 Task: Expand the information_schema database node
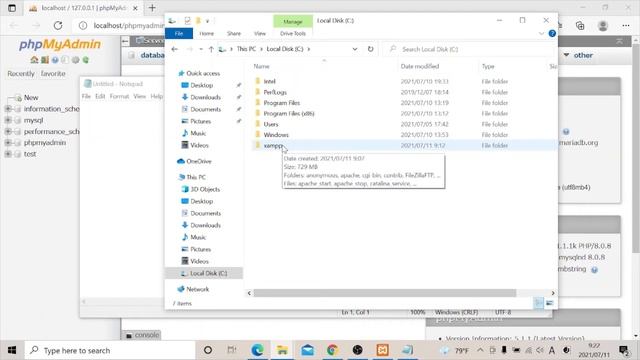(8, 109)
